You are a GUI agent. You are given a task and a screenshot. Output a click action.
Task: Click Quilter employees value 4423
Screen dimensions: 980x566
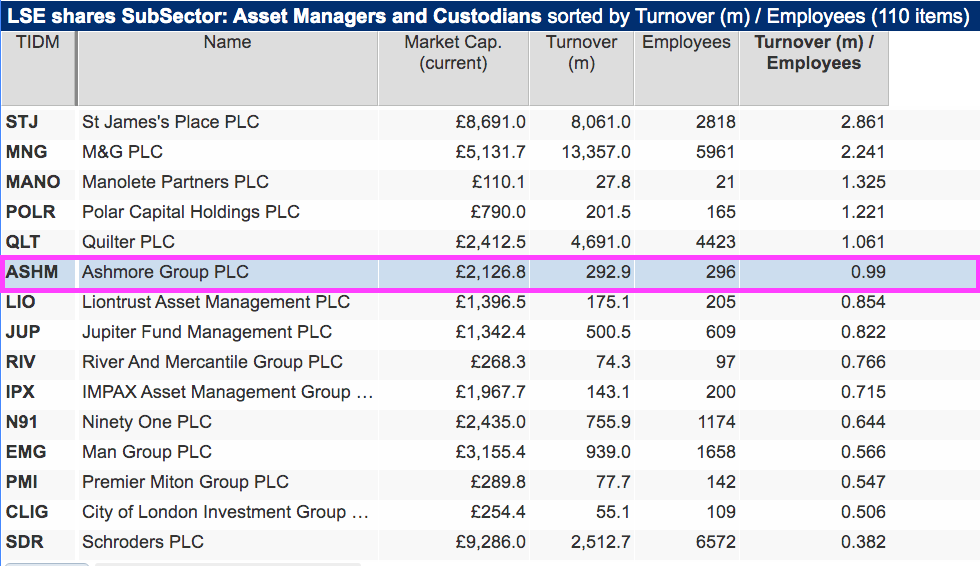[716, 242]
